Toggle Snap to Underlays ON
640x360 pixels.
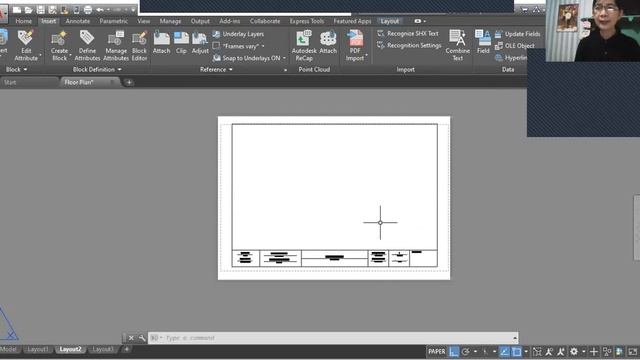[247, 58]
